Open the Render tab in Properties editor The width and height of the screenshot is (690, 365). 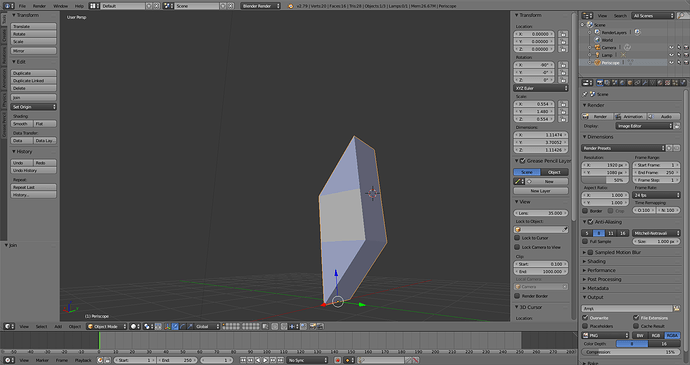(600, 82)
